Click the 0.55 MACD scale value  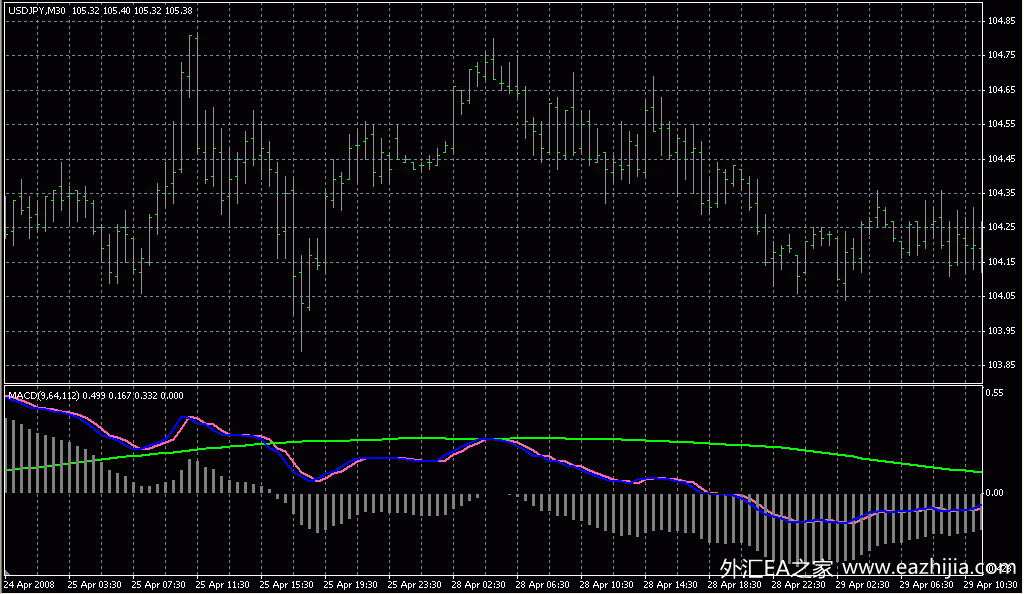point(994,393)
